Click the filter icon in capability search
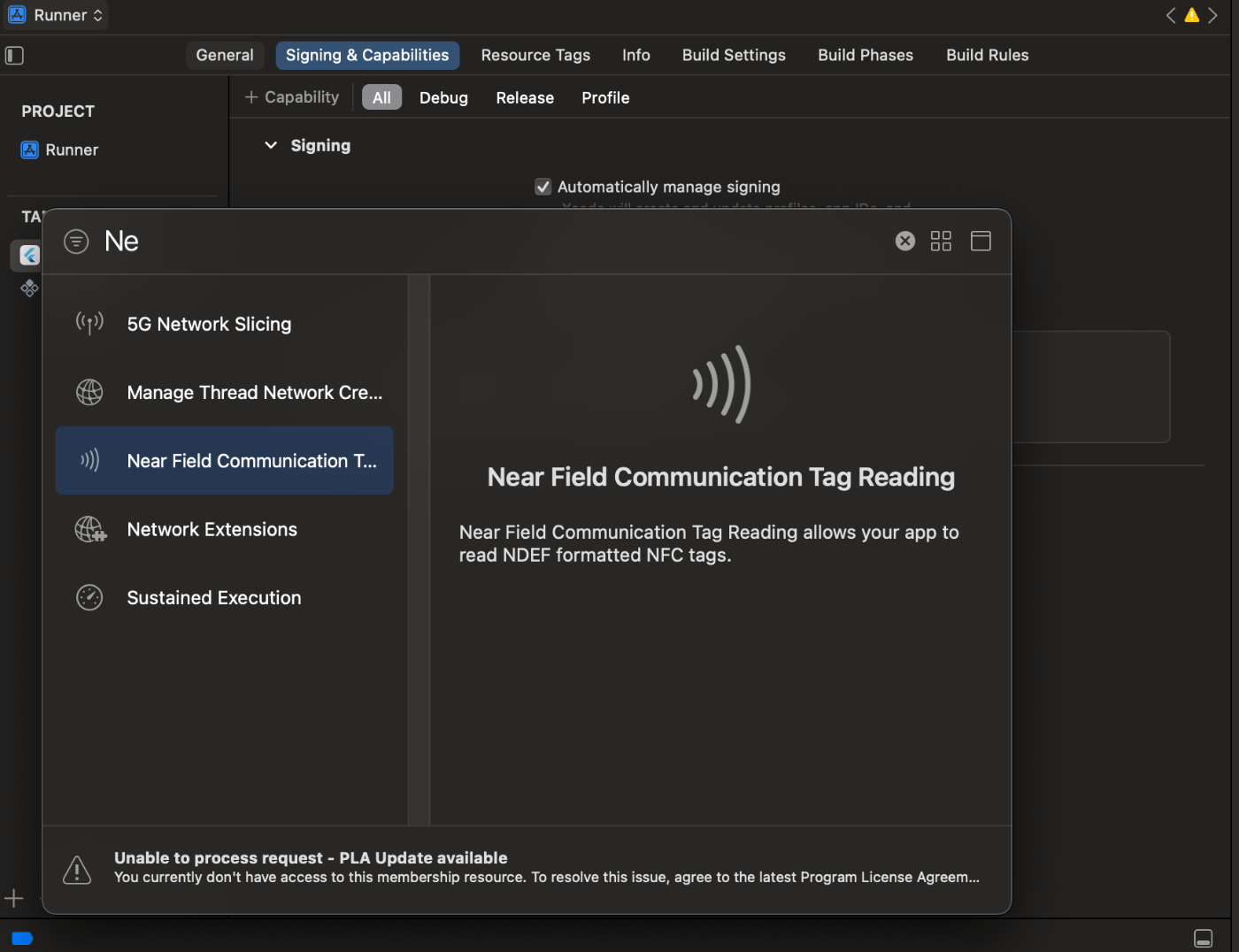This screenshot has width=1239, height=952. pyautogui.click(x=76, y=241)
